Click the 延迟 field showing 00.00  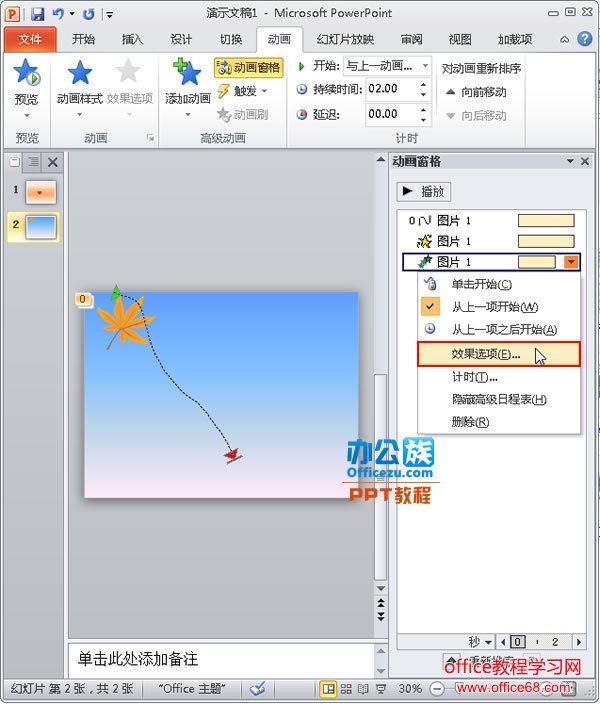pyautogui.click(x=393, y=114)
